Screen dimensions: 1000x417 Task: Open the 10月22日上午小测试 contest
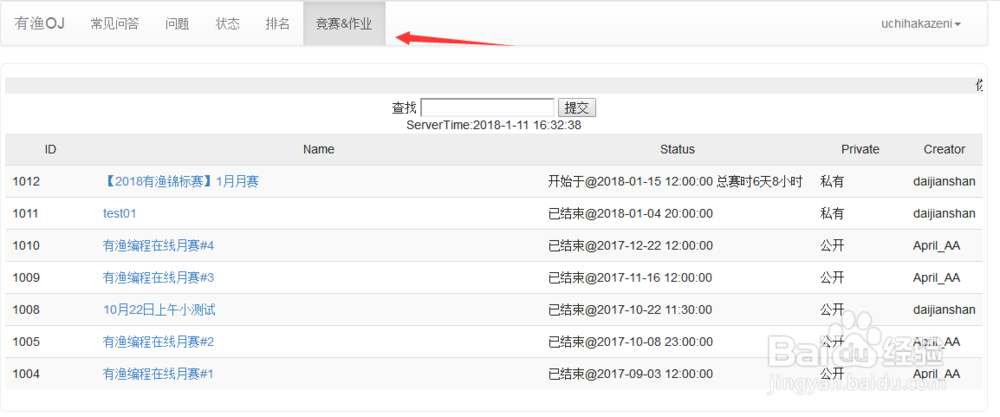click(159, 310)
